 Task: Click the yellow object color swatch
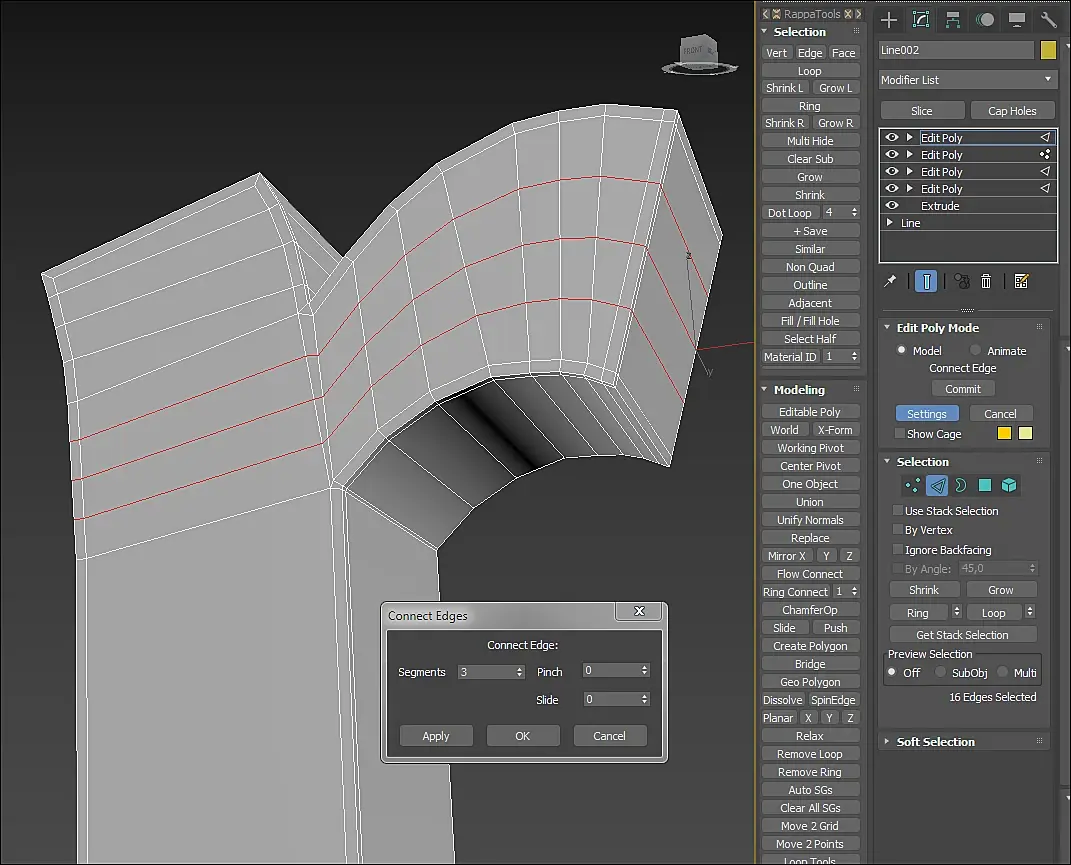click(x=1048, y=50)
